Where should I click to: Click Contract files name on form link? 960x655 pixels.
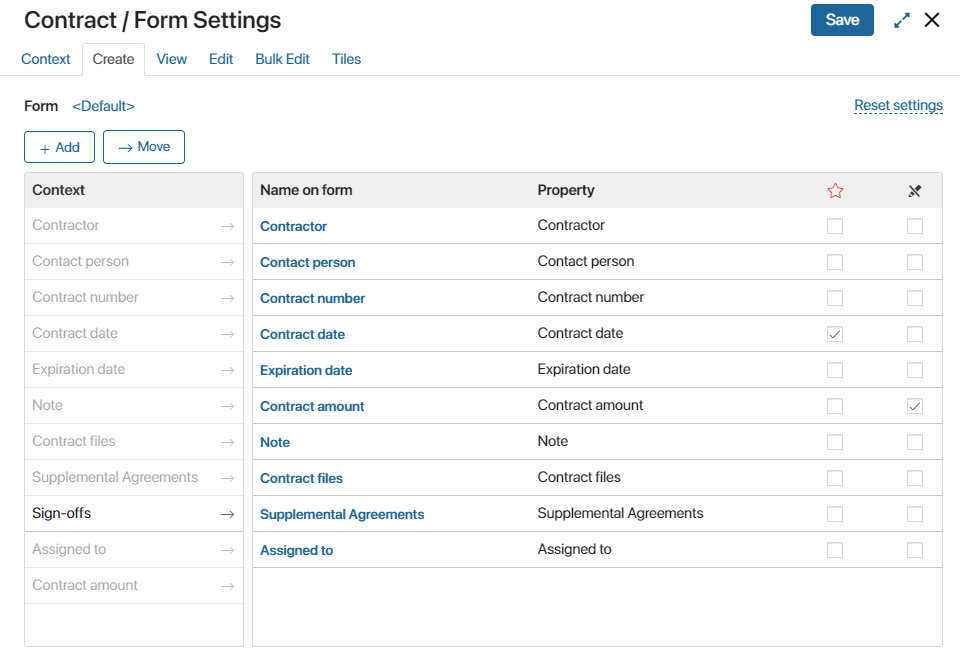301,479
